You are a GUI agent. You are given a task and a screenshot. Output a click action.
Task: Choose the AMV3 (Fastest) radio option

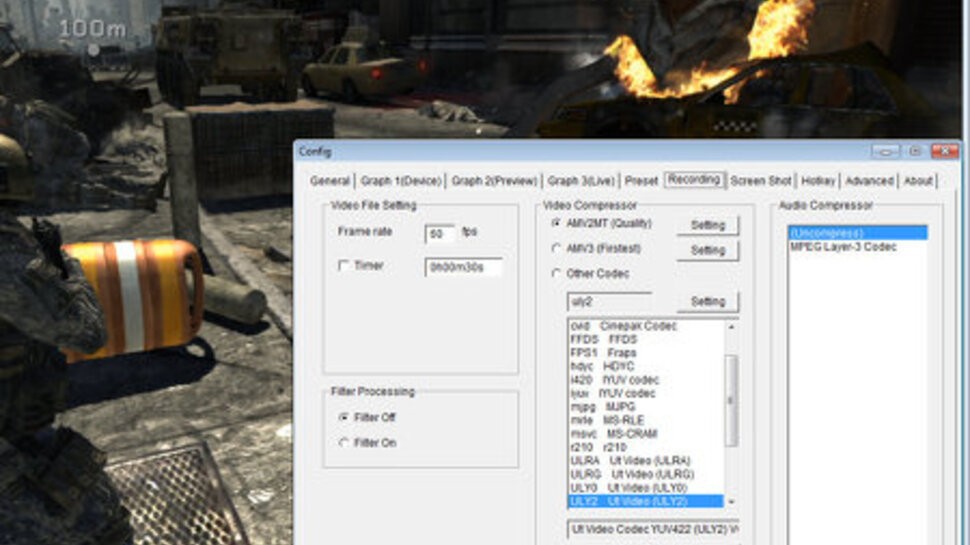pos(556,248)
